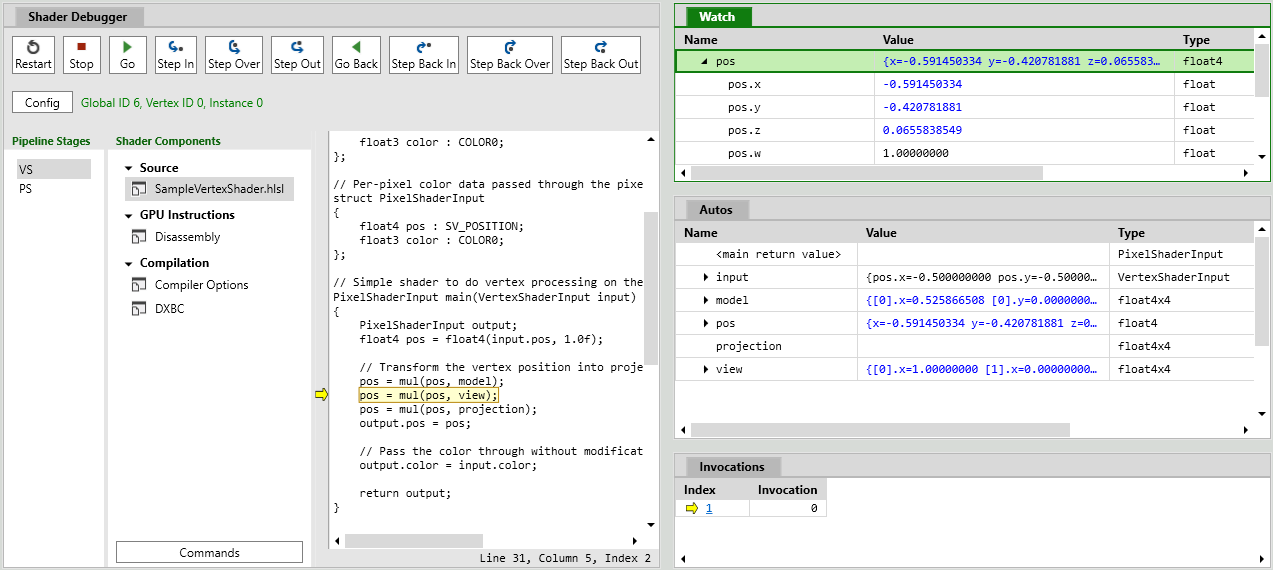The width and height of the screenshot is (1273, 570).
Task: Open the Config settings
Action: [42, 102]
